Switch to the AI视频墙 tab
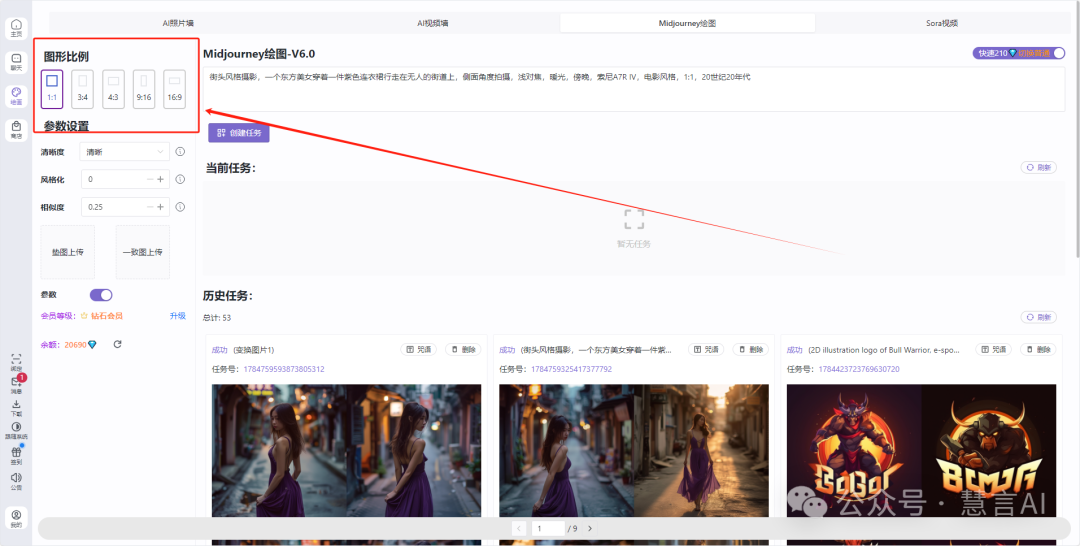The height and width of the screenshot is (546, 1080). point(433,22)
